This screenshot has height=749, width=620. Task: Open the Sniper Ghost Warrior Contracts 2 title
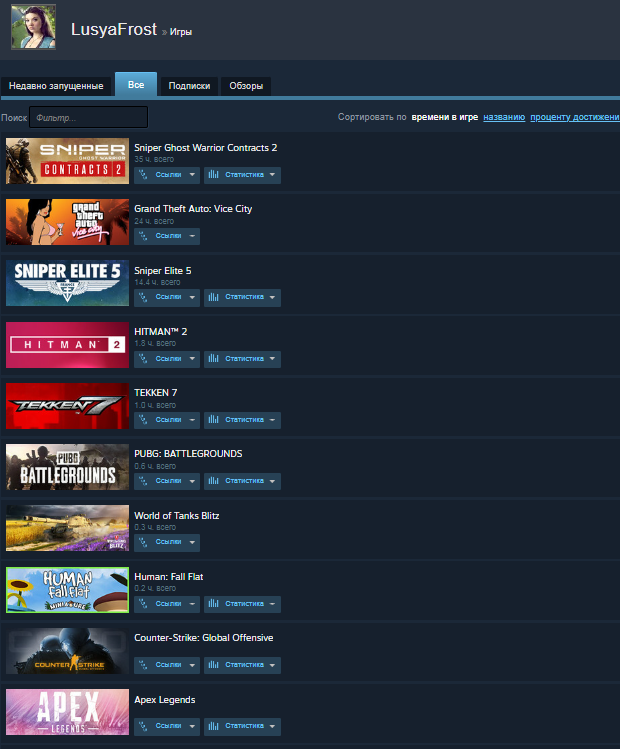point(205,148)
